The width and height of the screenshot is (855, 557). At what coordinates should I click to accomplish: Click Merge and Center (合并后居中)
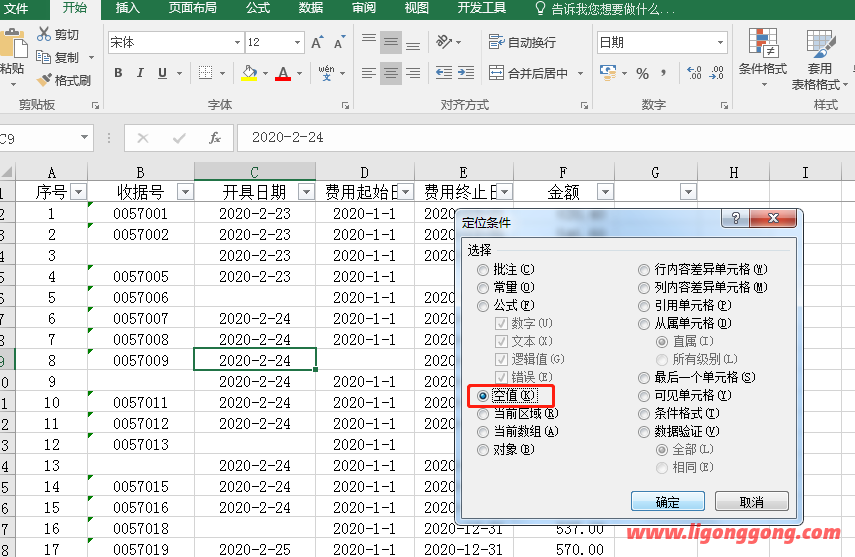point(528,73)
